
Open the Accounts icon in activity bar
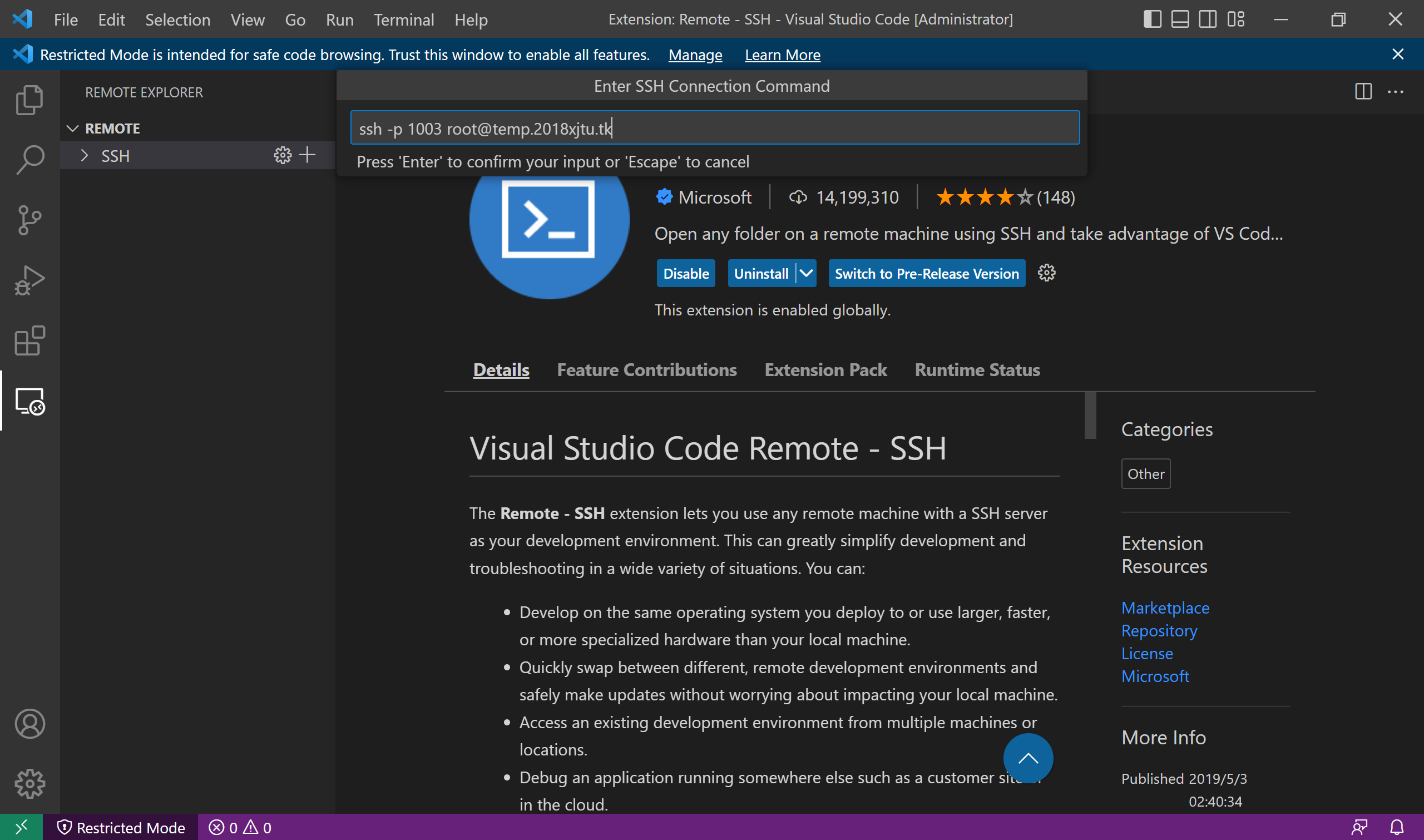29,724
